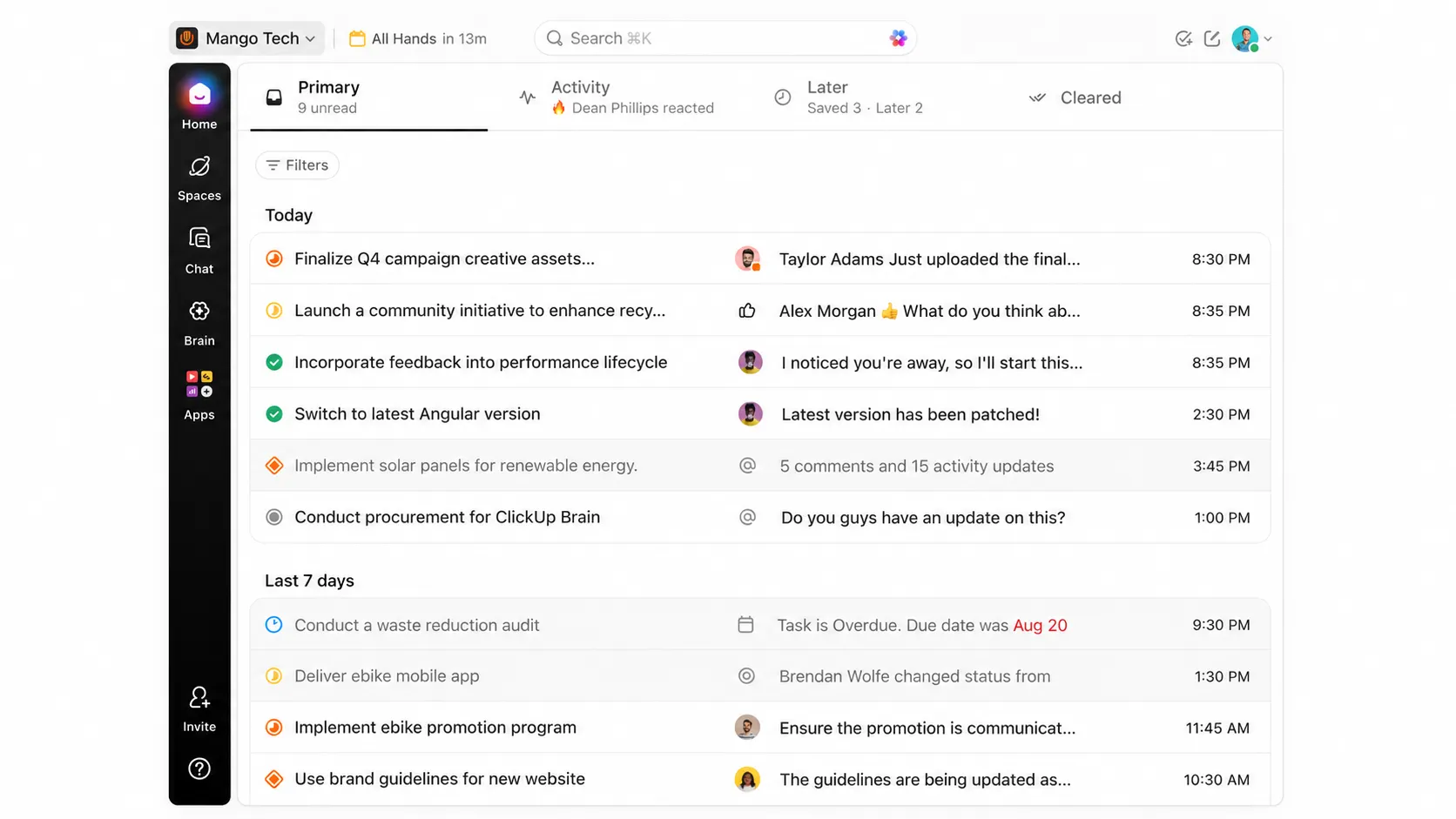Open Taylor Adams message preview
This screenshot has width=1456, height=819.
coord(929,259)
